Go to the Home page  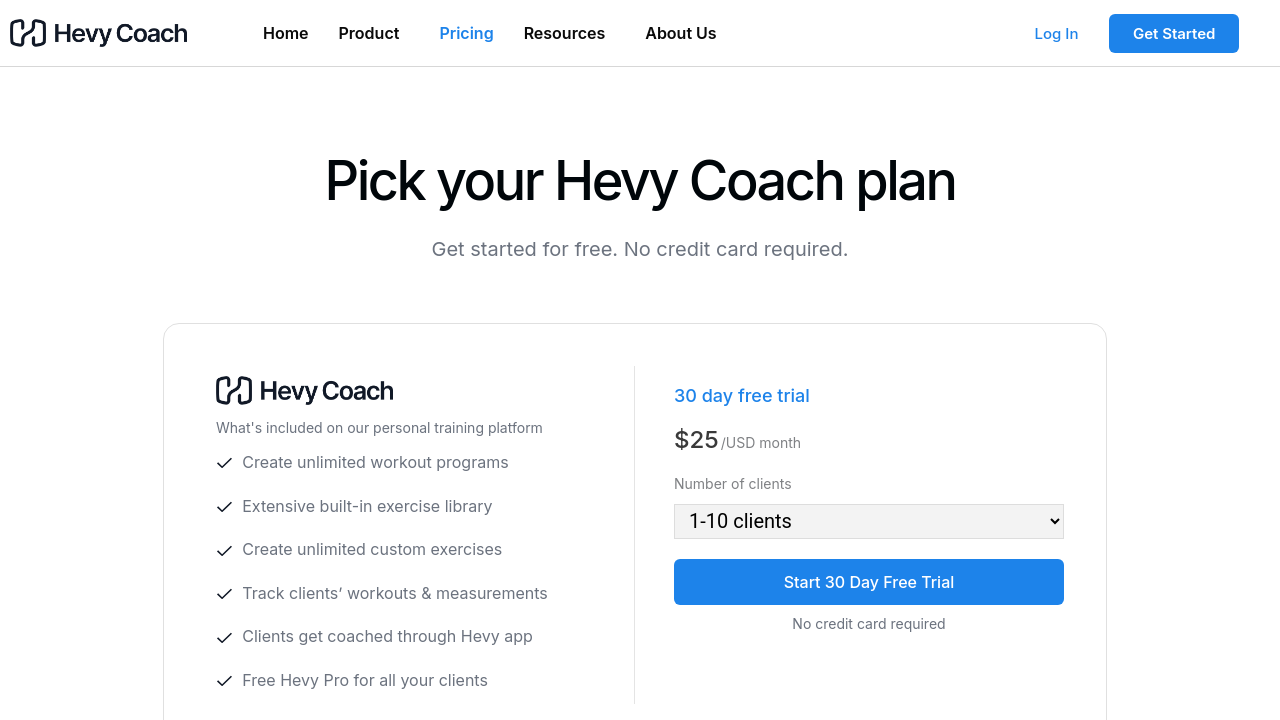point(285,33)
